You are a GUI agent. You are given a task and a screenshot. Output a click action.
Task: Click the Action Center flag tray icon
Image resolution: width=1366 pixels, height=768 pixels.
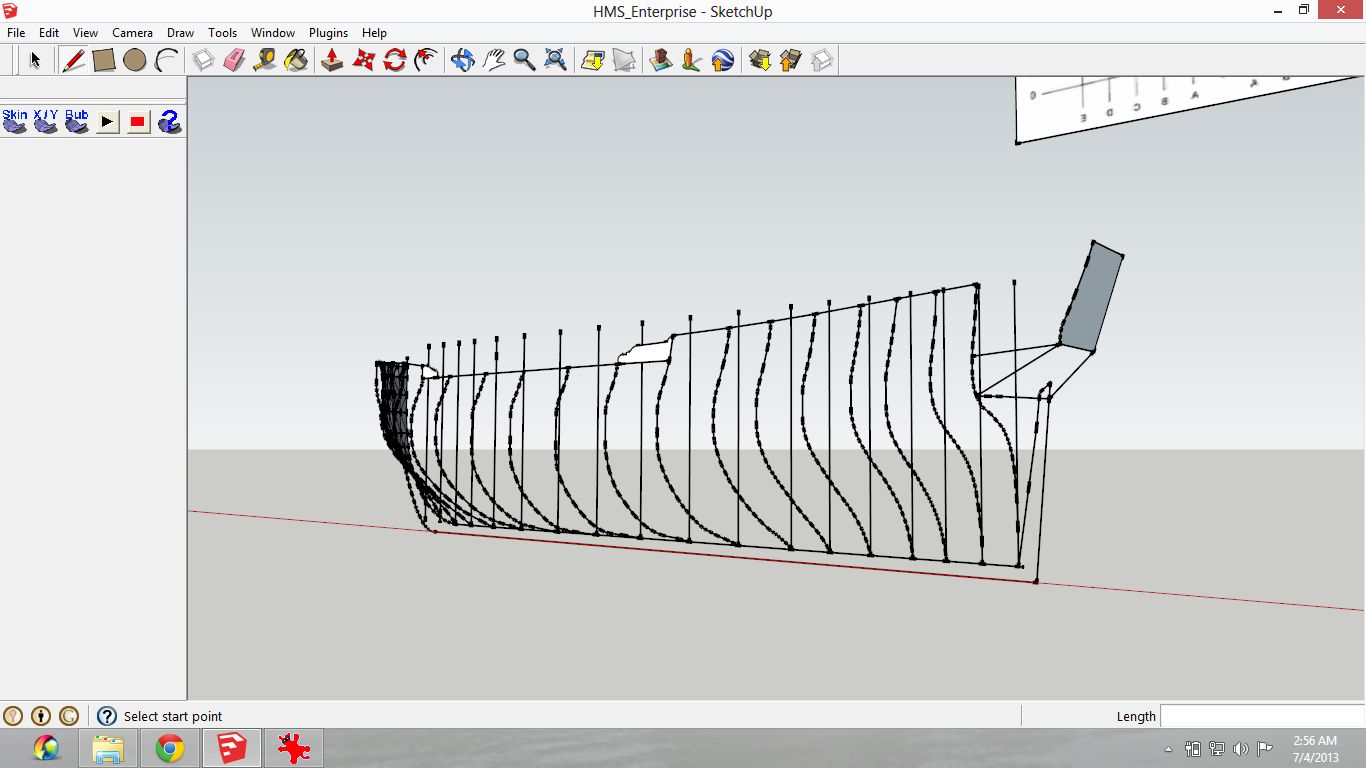tap(1265, 748)
